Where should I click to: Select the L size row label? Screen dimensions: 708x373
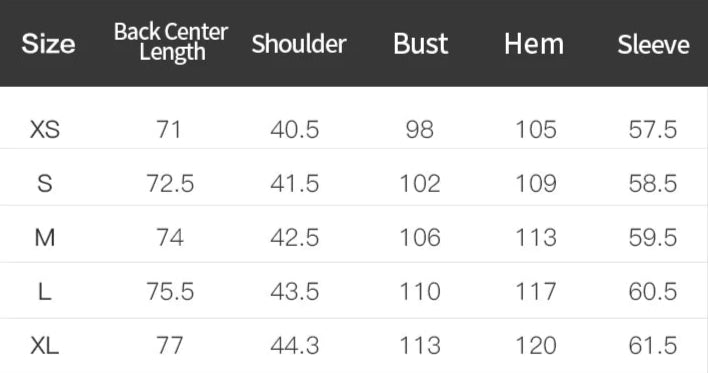pyautogui.click(x=45, y=291)
